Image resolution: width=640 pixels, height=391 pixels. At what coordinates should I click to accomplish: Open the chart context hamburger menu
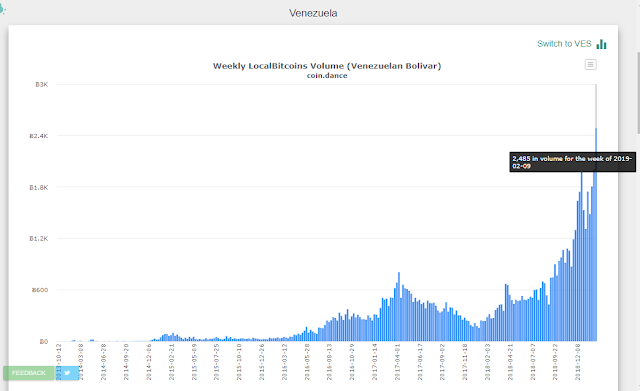590,64
